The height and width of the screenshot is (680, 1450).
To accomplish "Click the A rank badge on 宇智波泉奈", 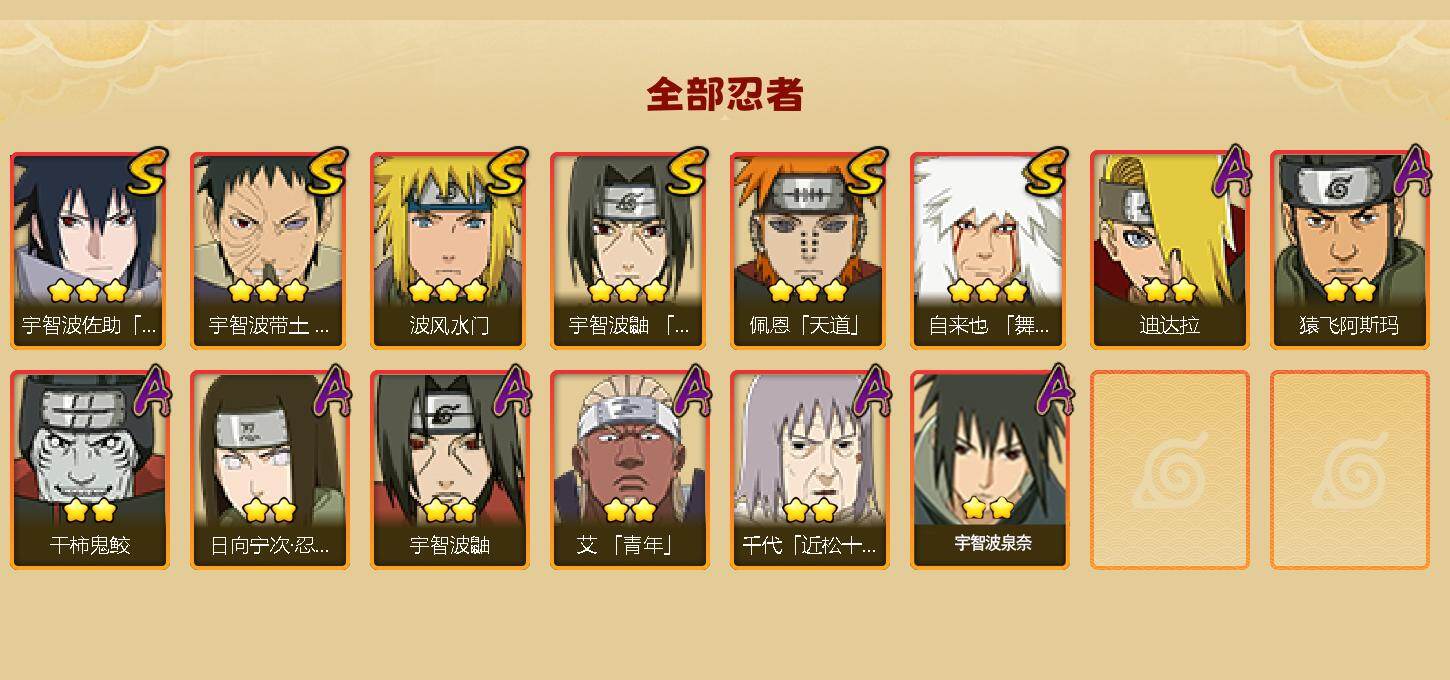I will point(1052,390).
